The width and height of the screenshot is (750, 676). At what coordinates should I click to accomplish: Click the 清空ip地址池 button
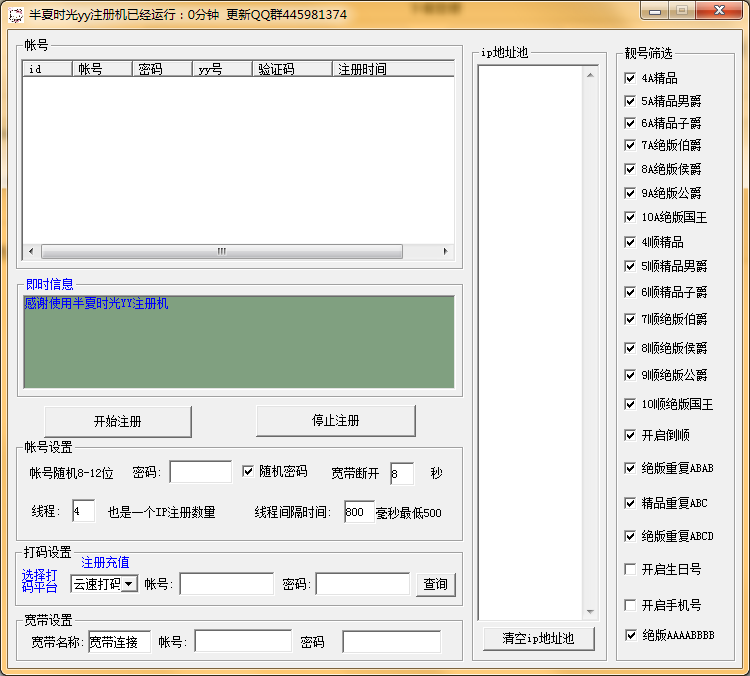pos(537,639)
